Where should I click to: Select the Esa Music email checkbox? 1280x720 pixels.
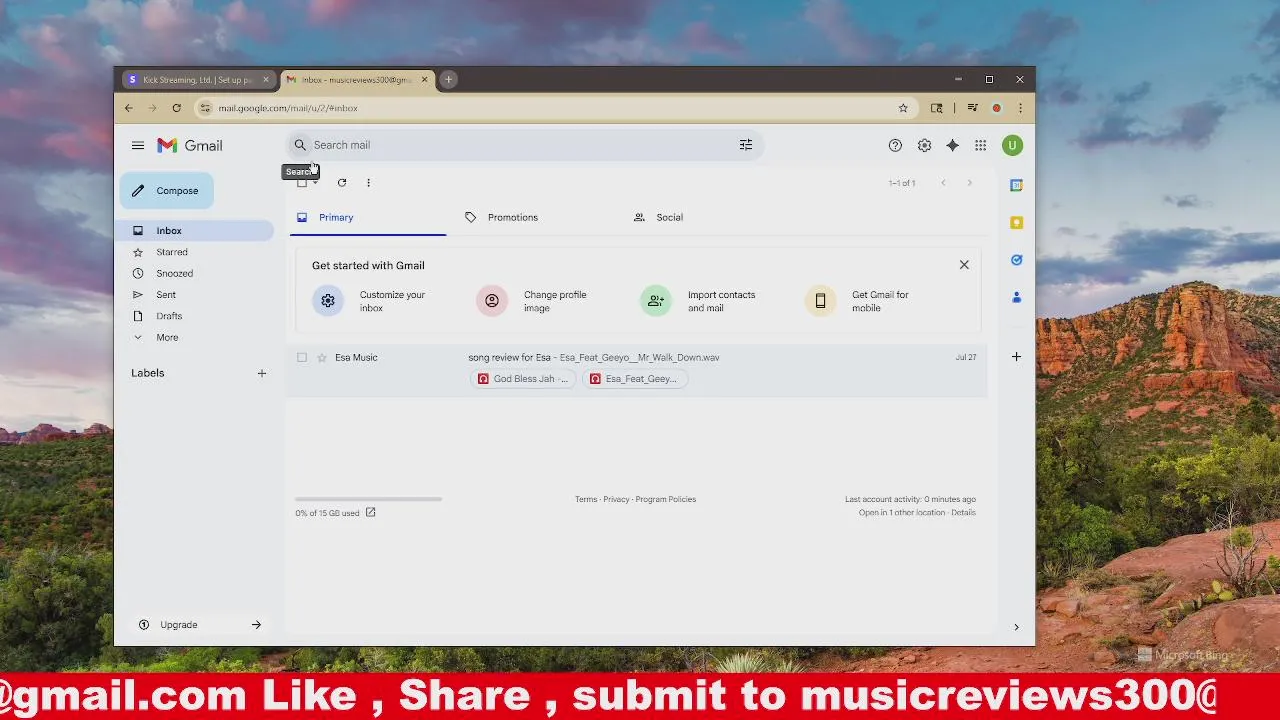302,358
